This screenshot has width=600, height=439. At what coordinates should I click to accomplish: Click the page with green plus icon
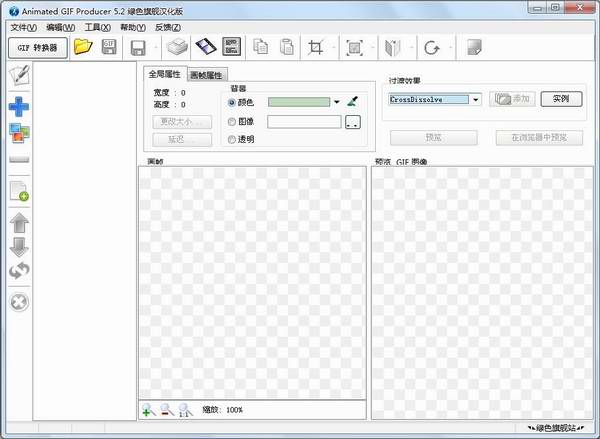[19, 191]
